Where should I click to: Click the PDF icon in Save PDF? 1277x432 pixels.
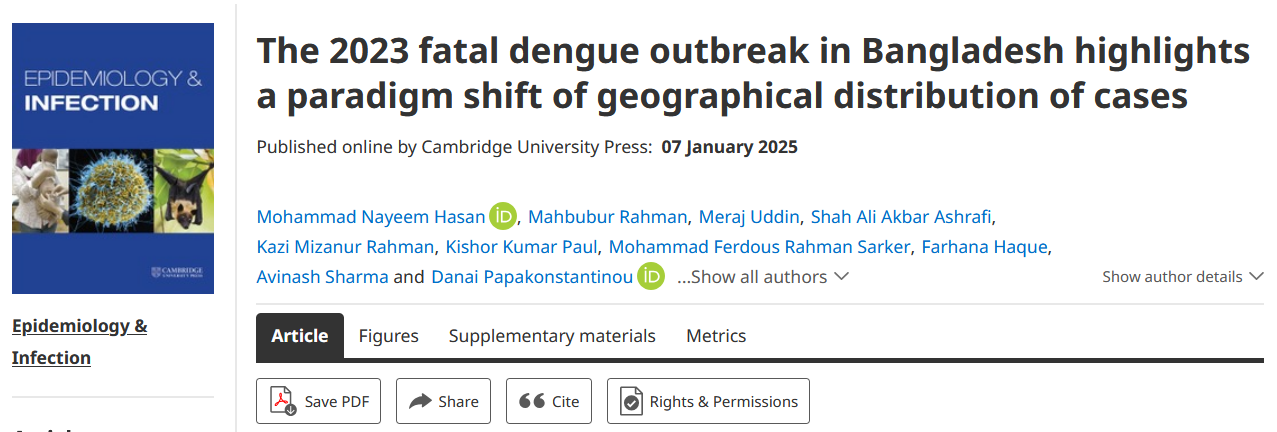(284, 401)
